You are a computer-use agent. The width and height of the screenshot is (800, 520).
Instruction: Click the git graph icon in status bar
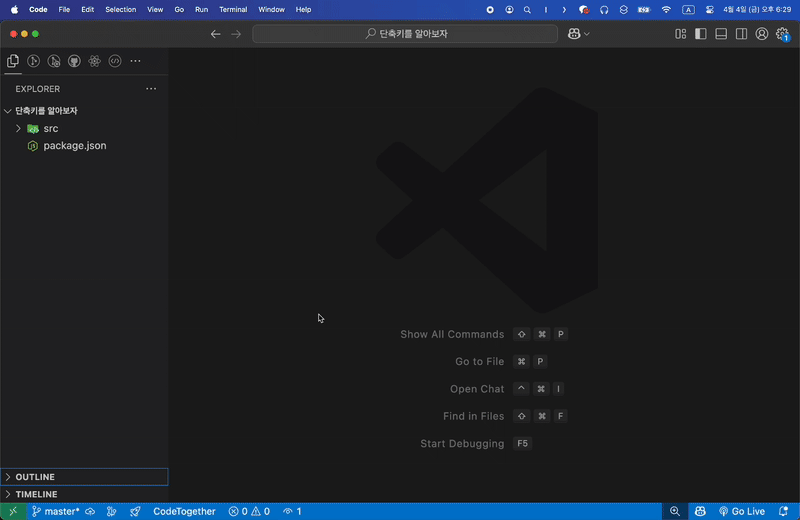pos(111,511)
